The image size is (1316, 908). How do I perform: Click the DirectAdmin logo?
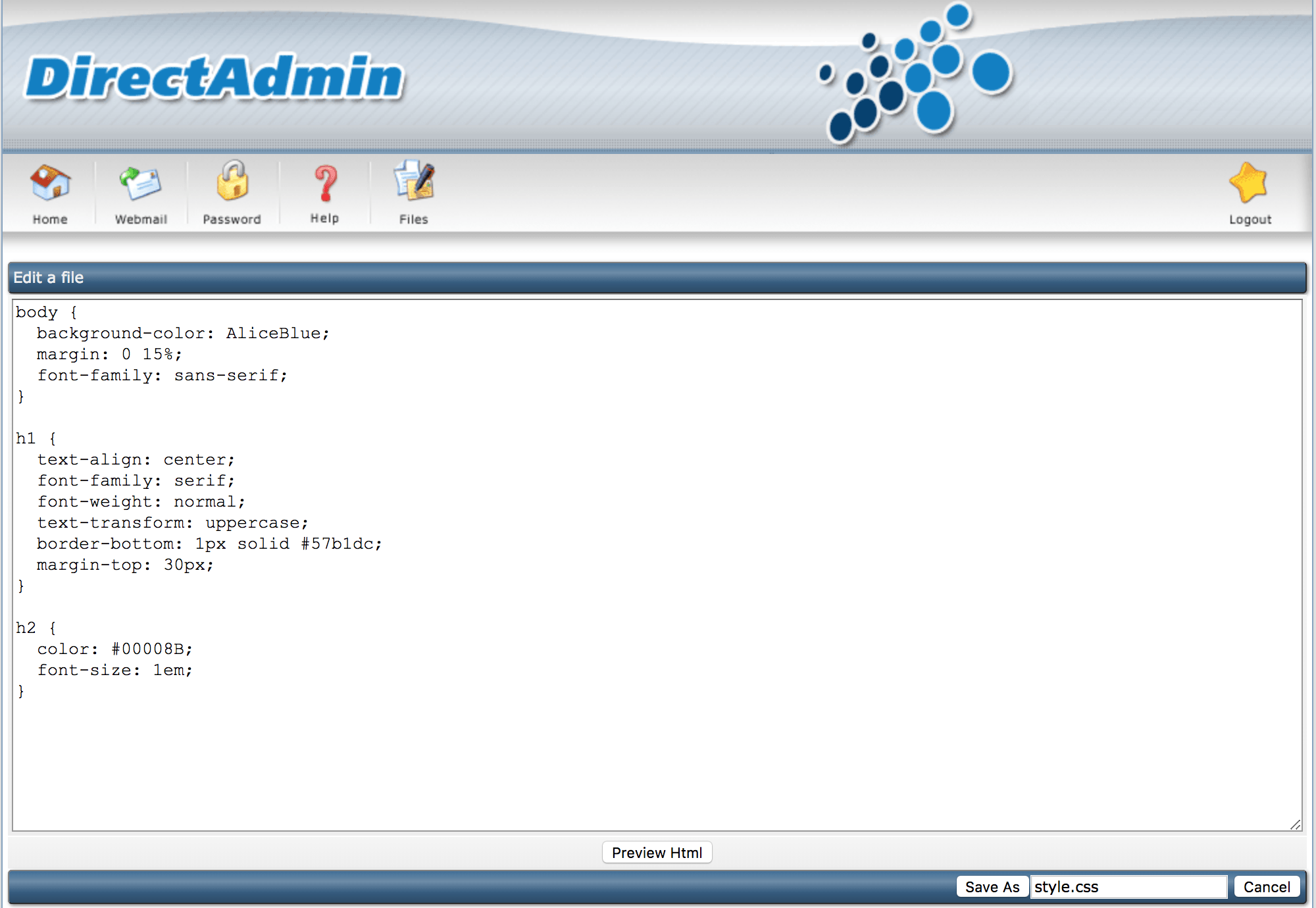coord(214,78)
